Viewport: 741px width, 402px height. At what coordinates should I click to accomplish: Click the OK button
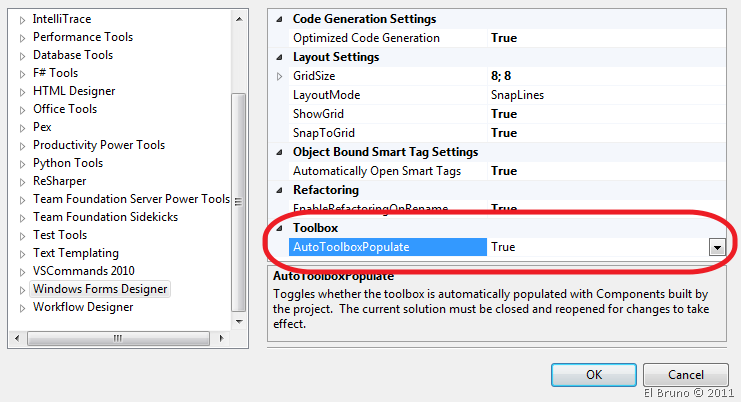pyautogui.click(x=593, y=375)
